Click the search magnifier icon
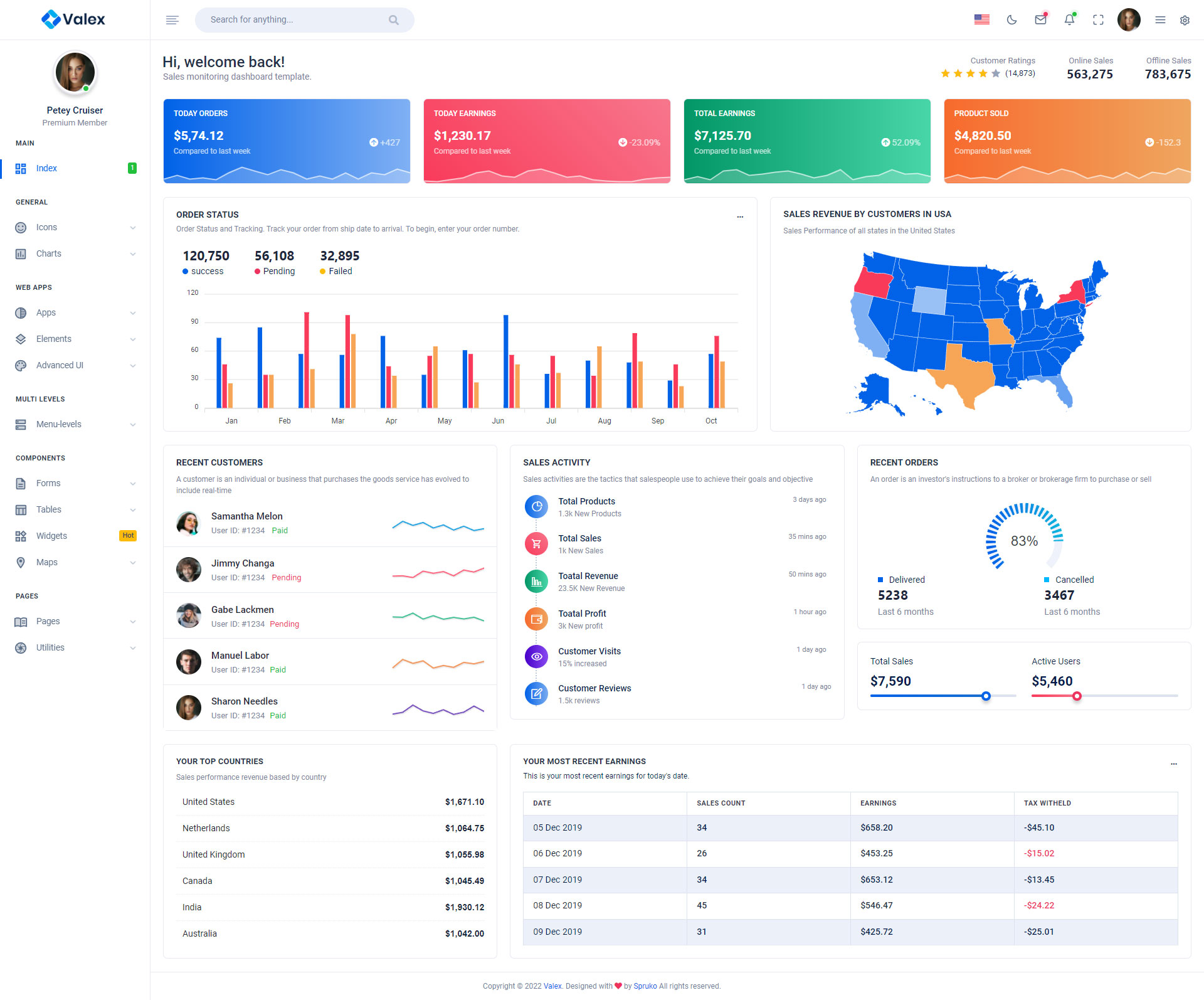The width and height of the screenshot is (1204, 1000). [393, 20]
